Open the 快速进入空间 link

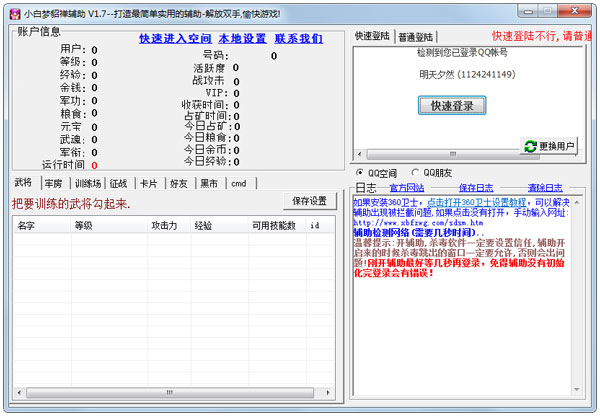(174, 38)
